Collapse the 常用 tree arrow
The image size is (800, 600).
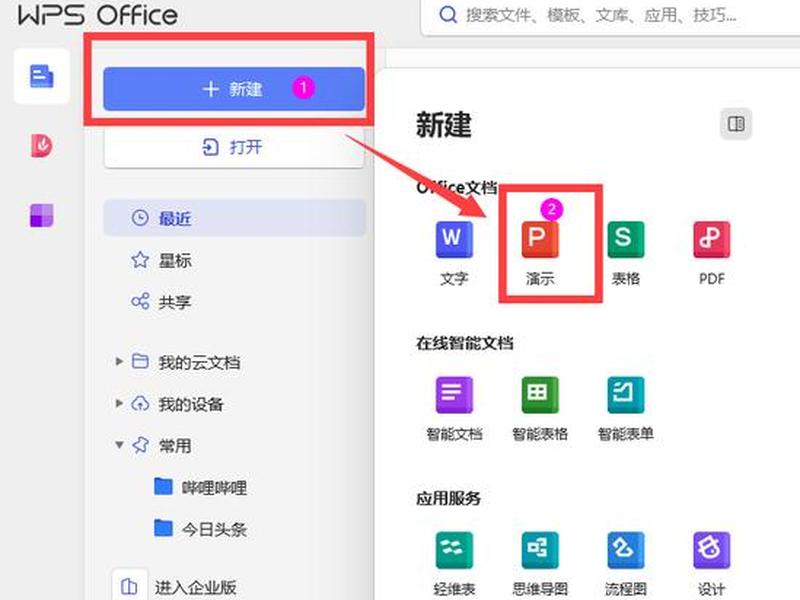119,445
